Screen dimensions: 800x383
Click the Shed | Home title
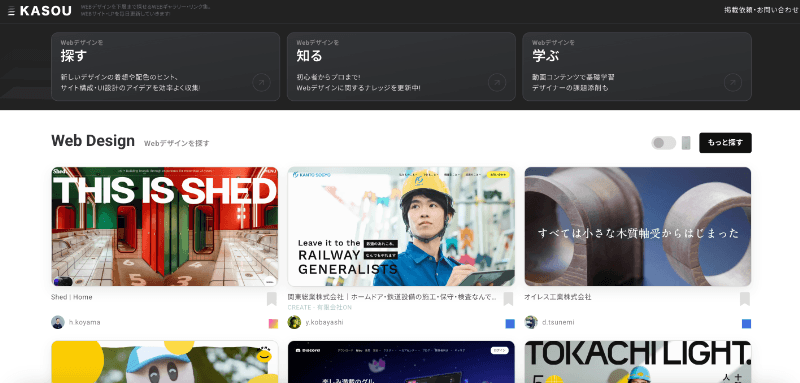click(72, 297)
